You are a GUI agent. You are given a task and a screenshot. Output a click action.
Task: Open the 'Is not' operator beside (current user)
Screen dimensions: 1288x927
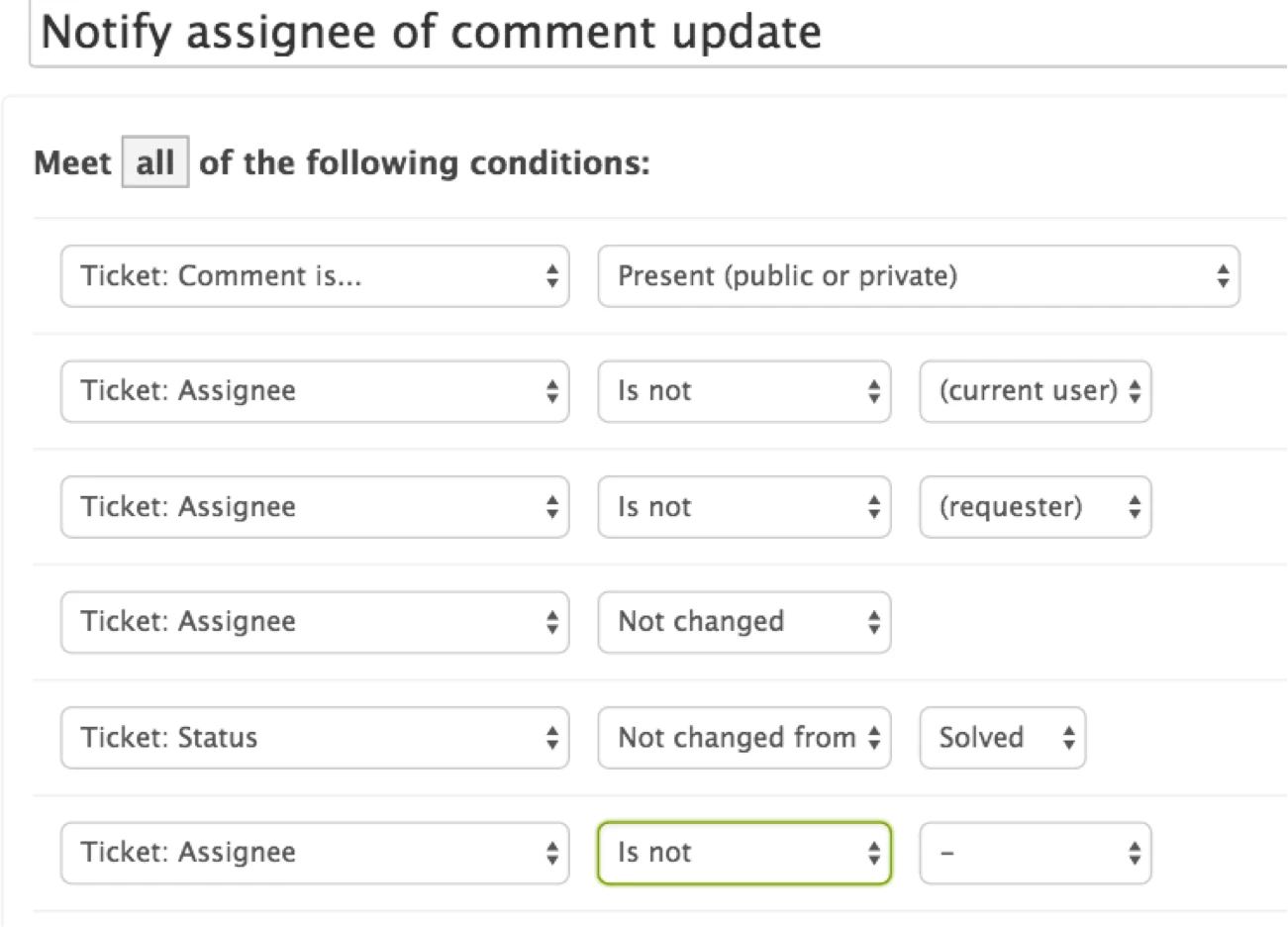coord(743,391)
